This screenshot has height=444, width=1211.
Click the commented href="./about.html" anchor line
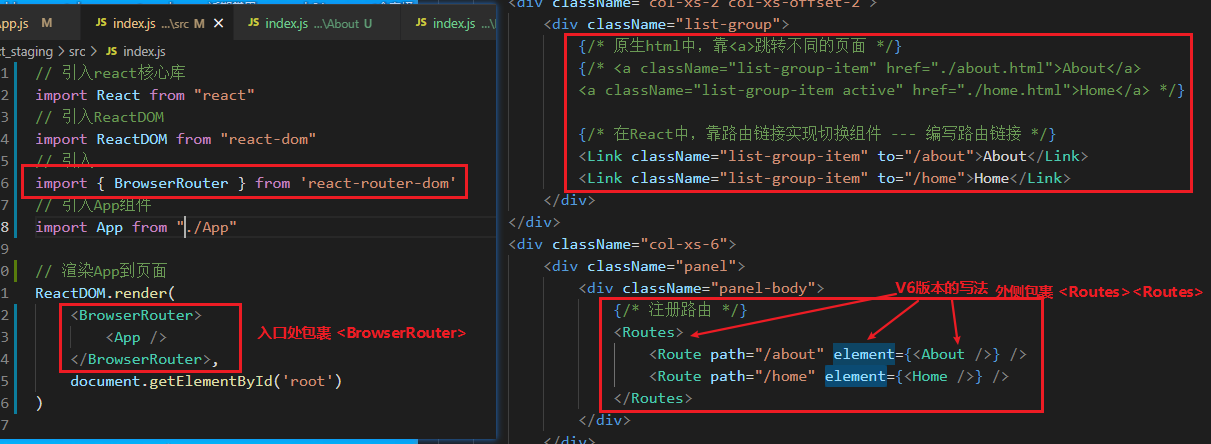coord(860,69)
